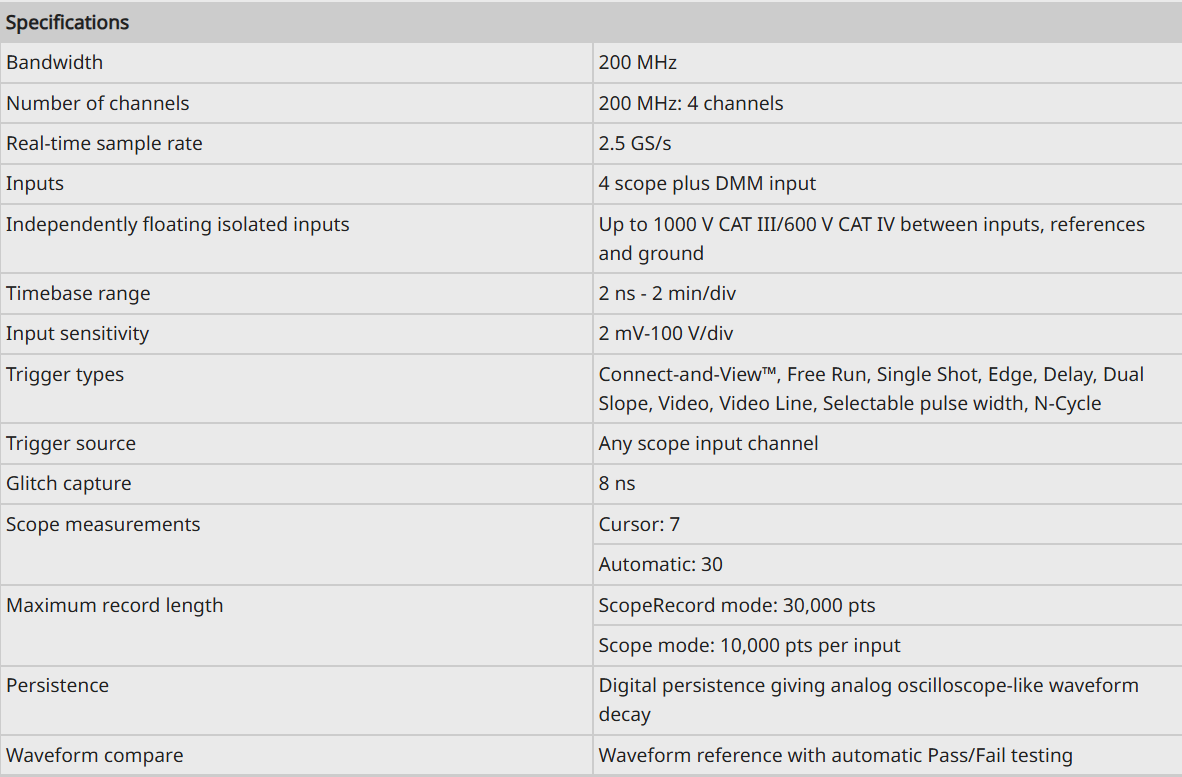The height and width of the screenshot is (777, 1182).
Task: Select Independently floating isolated inputs label
Action: [178, 224]
